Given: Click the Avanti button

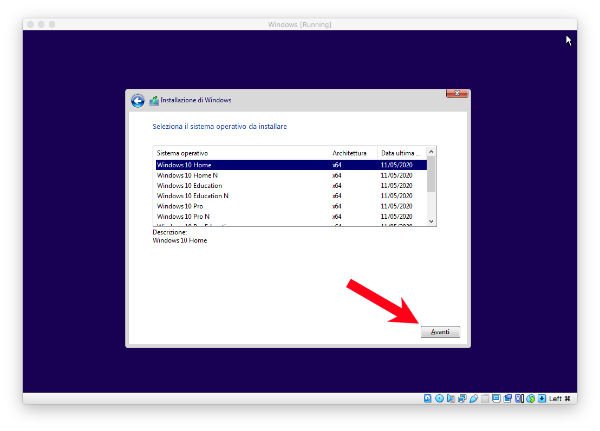Looking at the screenshot, I should [x=440, y=332].
